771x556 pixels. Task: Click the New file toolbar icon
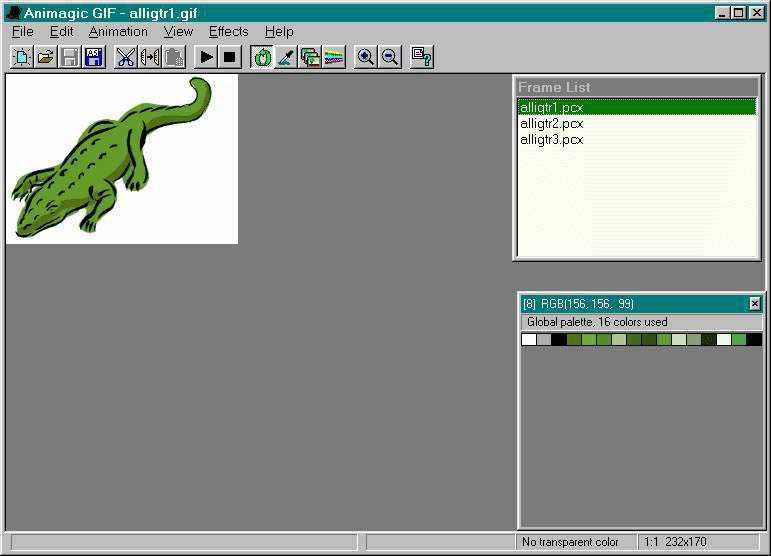(x=21, y=57)
